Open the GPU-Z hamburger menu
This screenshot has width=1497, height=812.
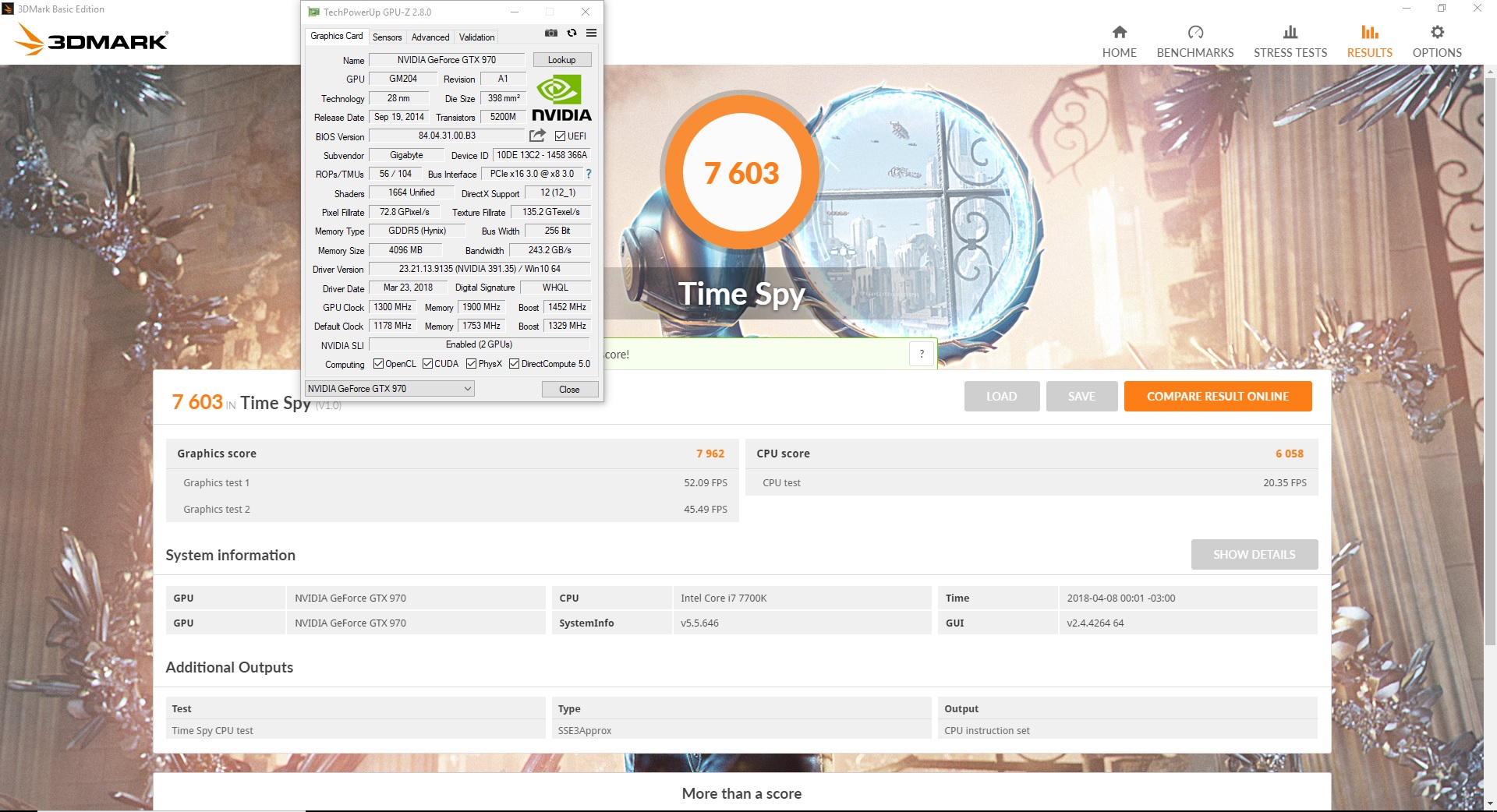tap(591, 33)
